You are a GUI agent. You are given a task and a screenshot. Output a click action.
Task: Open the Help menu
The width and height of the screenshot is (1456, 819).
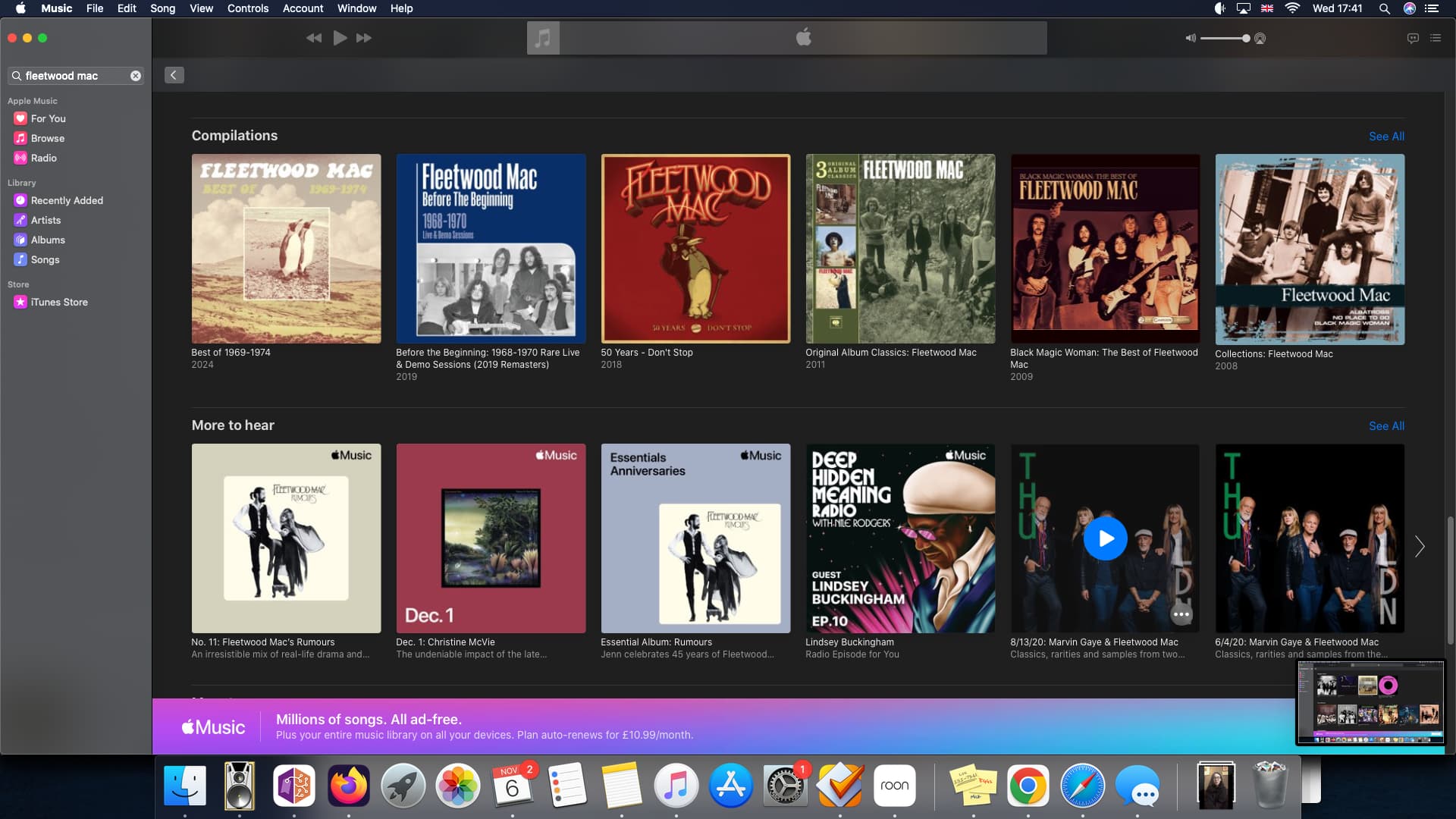click(x=401, y=8)
